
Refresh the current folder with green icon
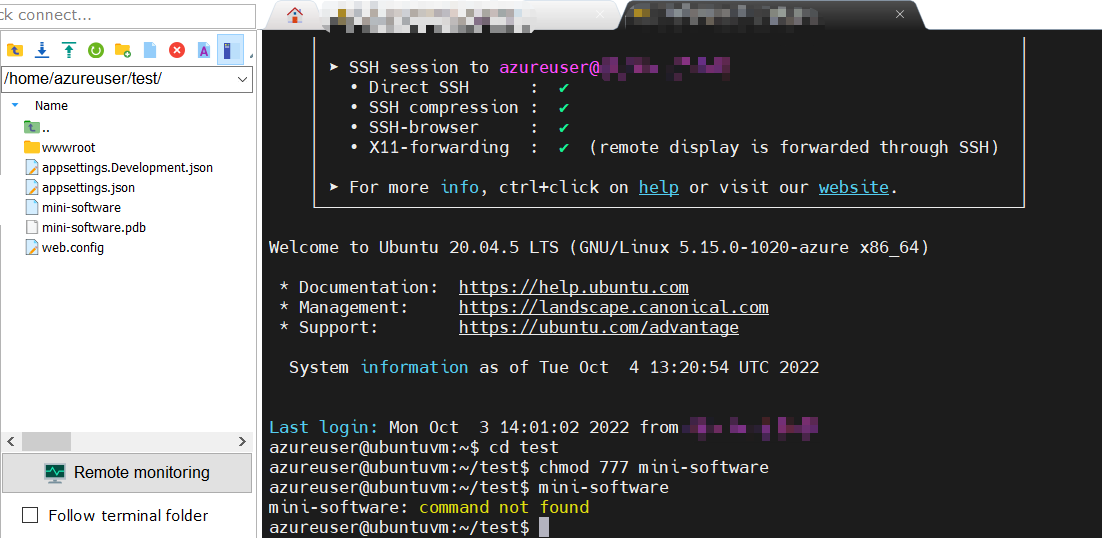point(96,50)
